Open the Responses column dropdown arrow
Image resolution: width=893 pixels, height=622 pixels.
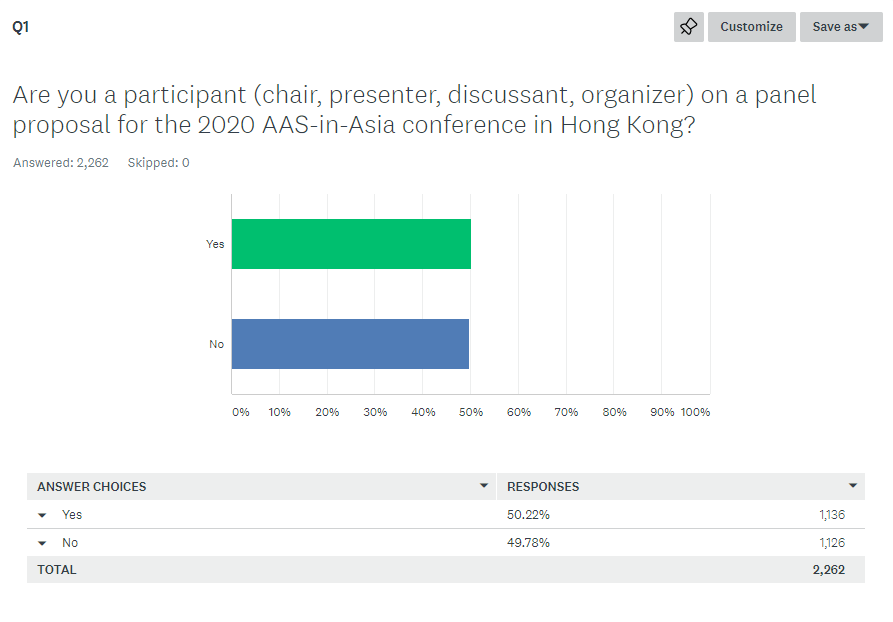click(853, 486)
